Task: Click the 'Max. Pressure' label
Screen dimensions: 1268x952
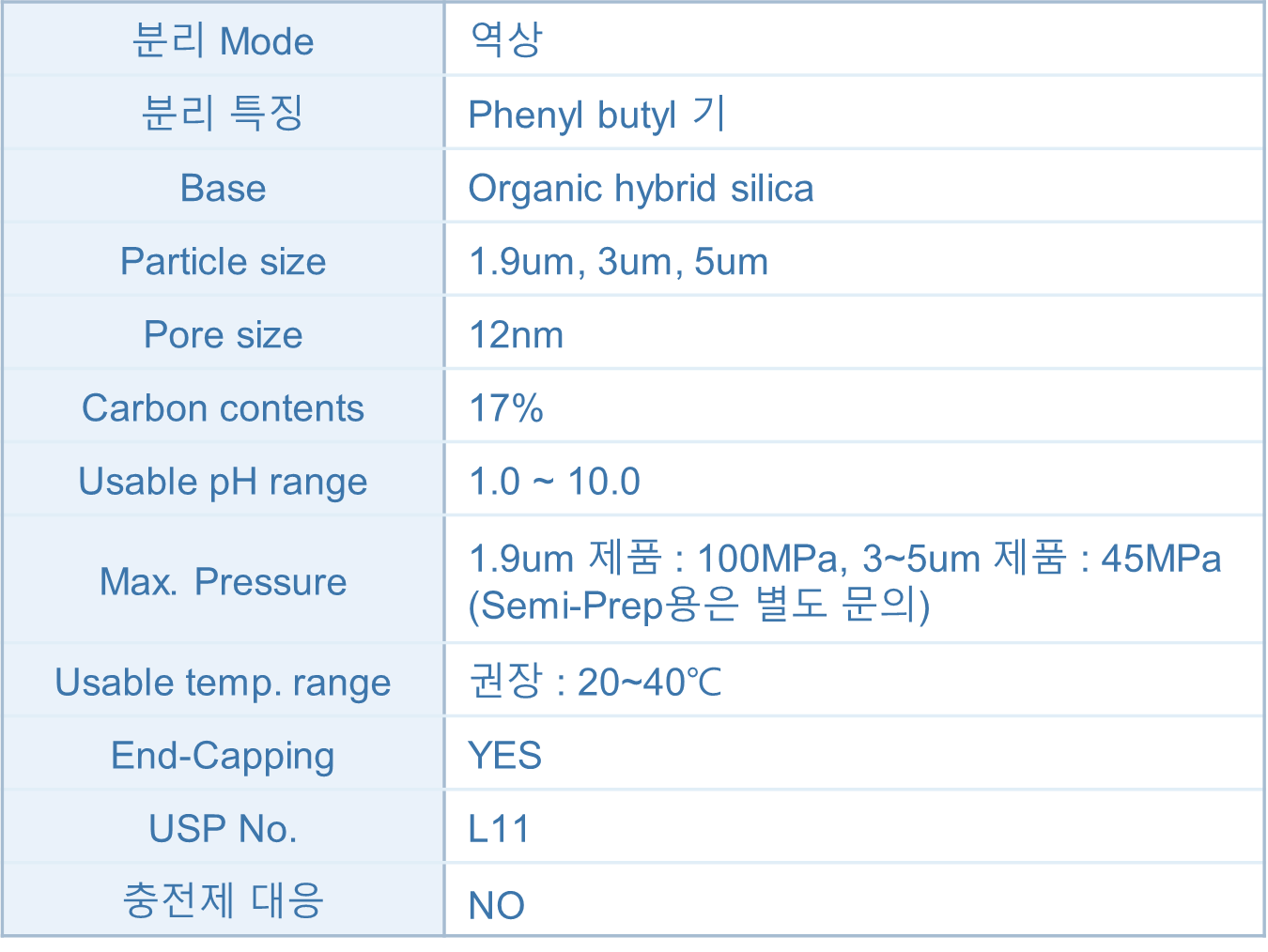Action: point(223,581)
